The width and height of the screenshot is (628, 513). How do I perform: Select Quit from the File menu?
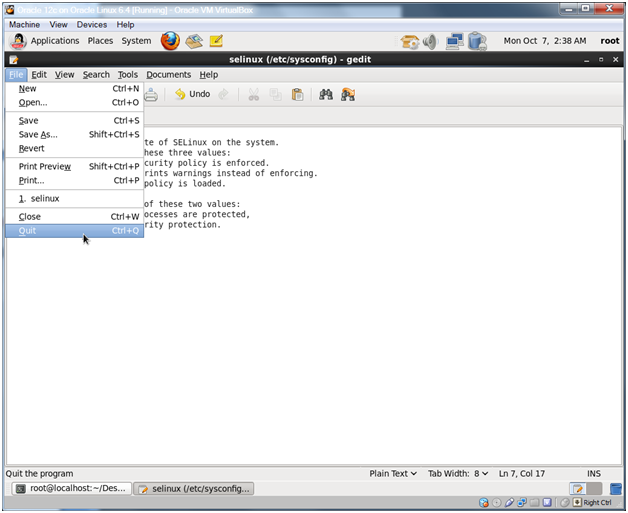tap(27, 231)
